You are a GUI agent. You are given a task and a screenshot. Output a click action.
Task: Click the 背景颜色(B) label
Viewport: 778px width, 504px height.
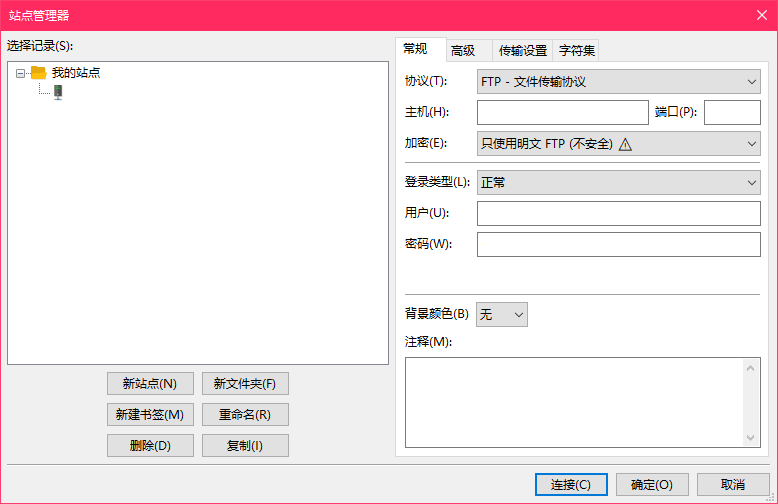[437, 314]
